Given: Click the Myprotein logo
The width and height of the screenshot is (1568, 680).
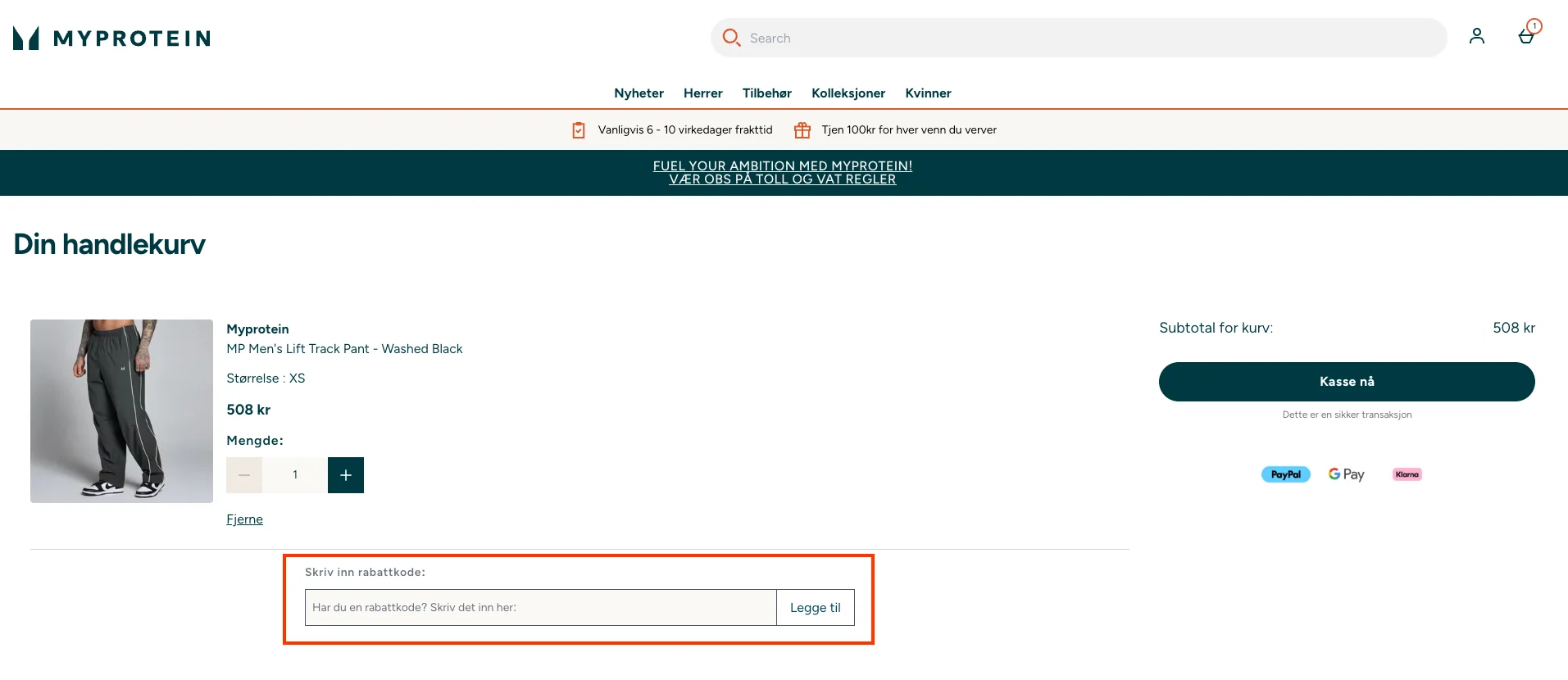Looking at the screenshot, I should point(112,38).
